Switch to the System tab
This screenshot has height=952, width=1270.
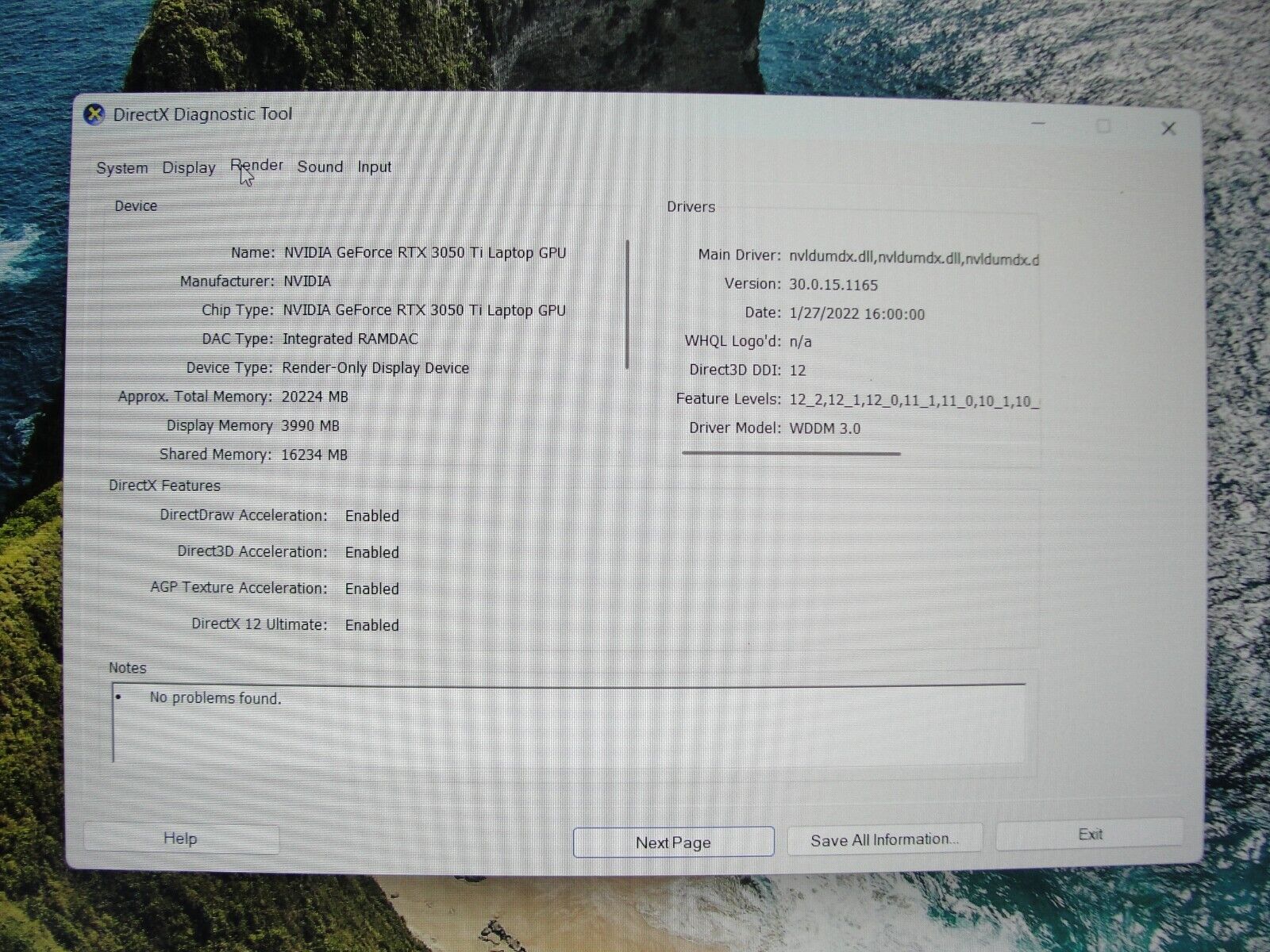[122, 168]
